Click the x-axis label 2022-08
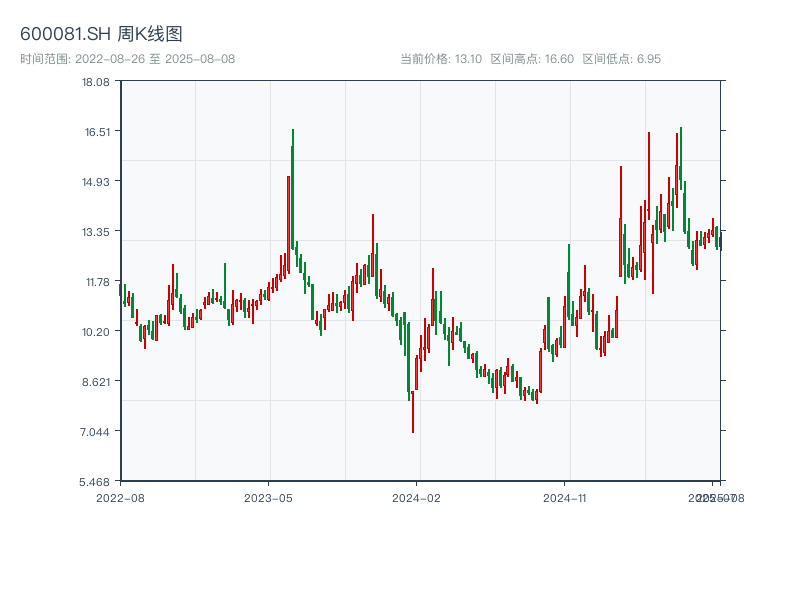 [x=120, y=498]
